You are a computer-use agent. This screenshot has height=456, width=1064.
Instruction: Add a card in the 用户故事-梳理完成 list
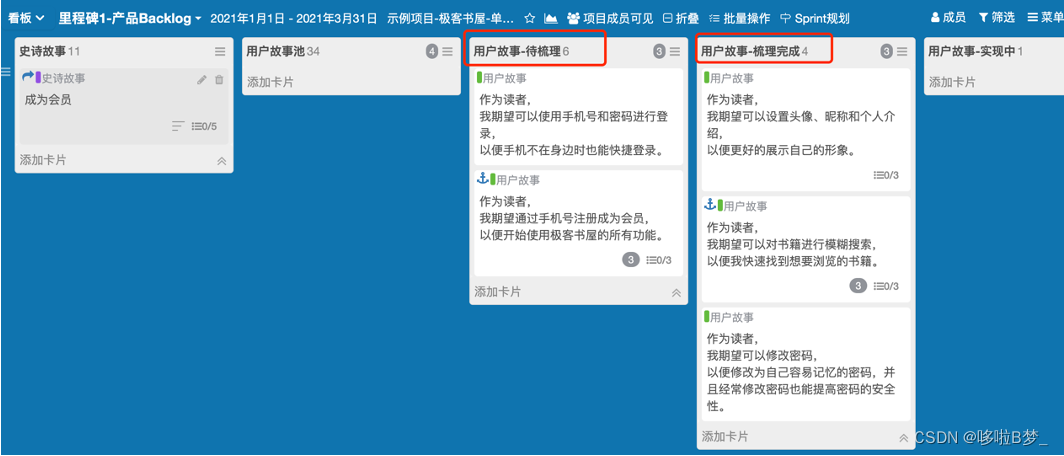click(725, 436)
